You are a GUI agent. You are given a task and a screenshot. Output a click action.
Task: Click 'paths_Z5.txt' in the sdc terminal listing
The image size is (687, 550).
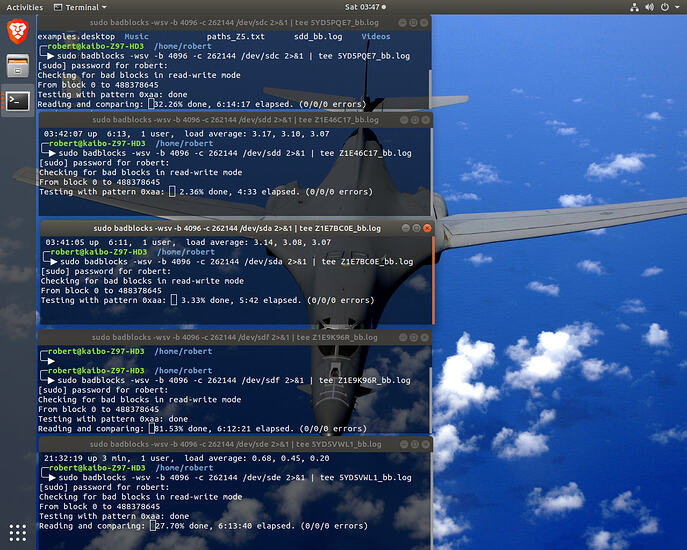point(236,36)
